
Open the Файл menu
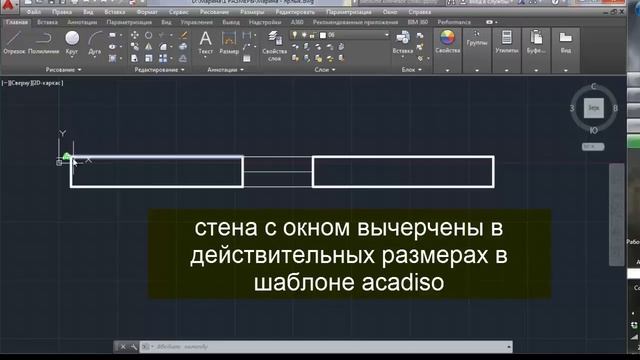[x=33, y=12]
